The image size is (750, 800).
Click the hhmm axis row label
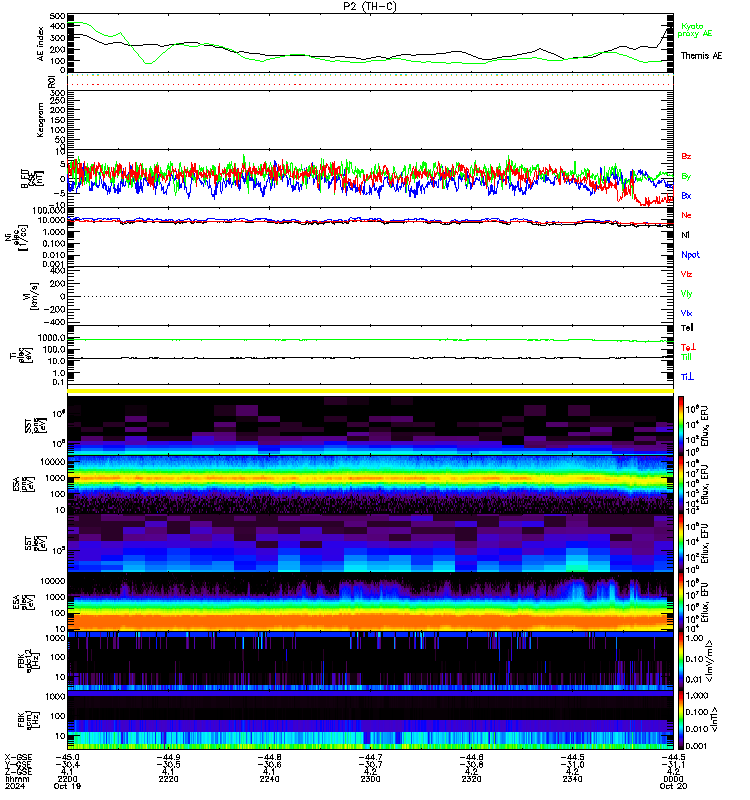click(x=17, y=779)
